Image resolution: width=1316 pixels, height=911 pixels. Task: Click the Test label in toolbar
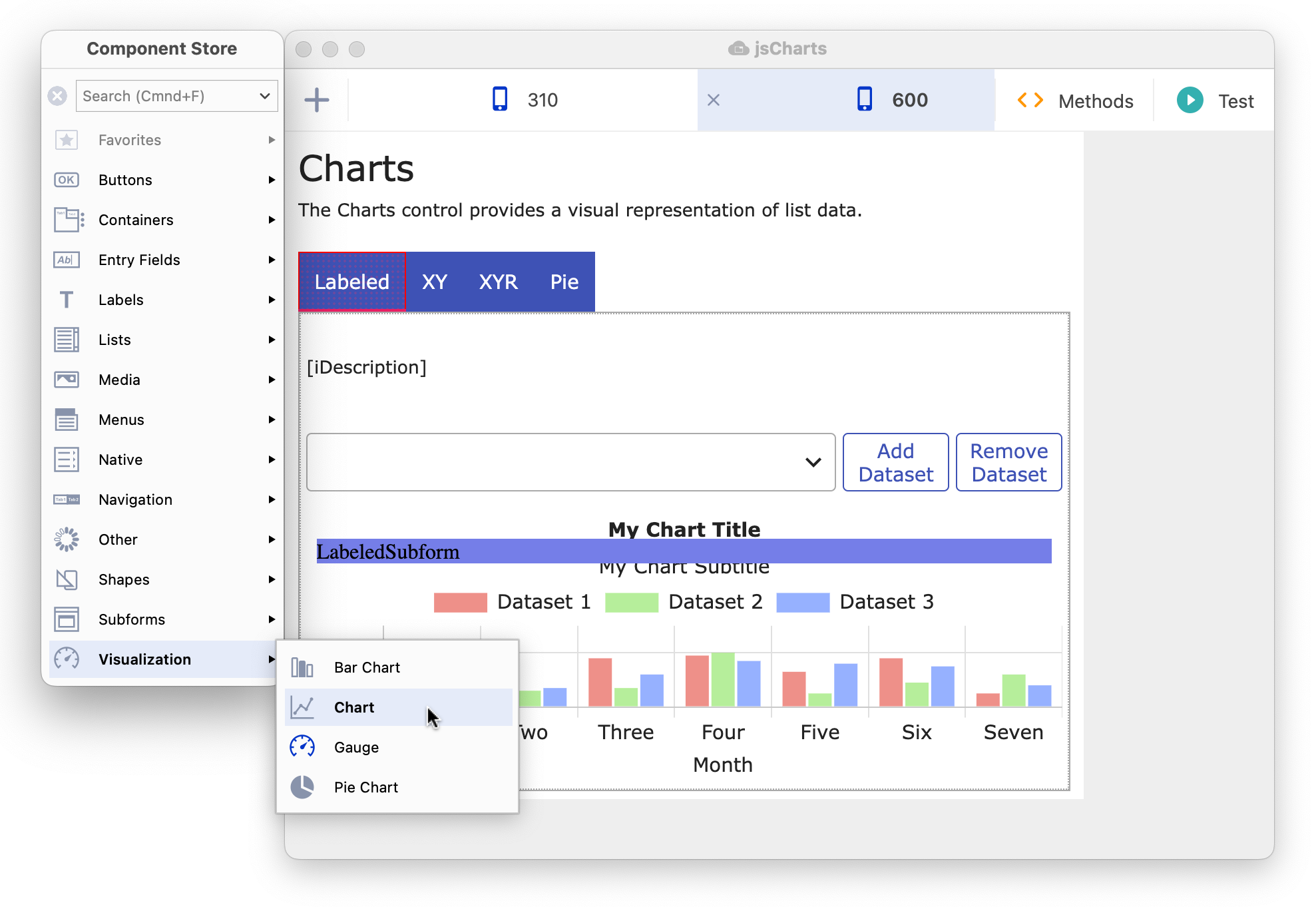point(1236,101)
